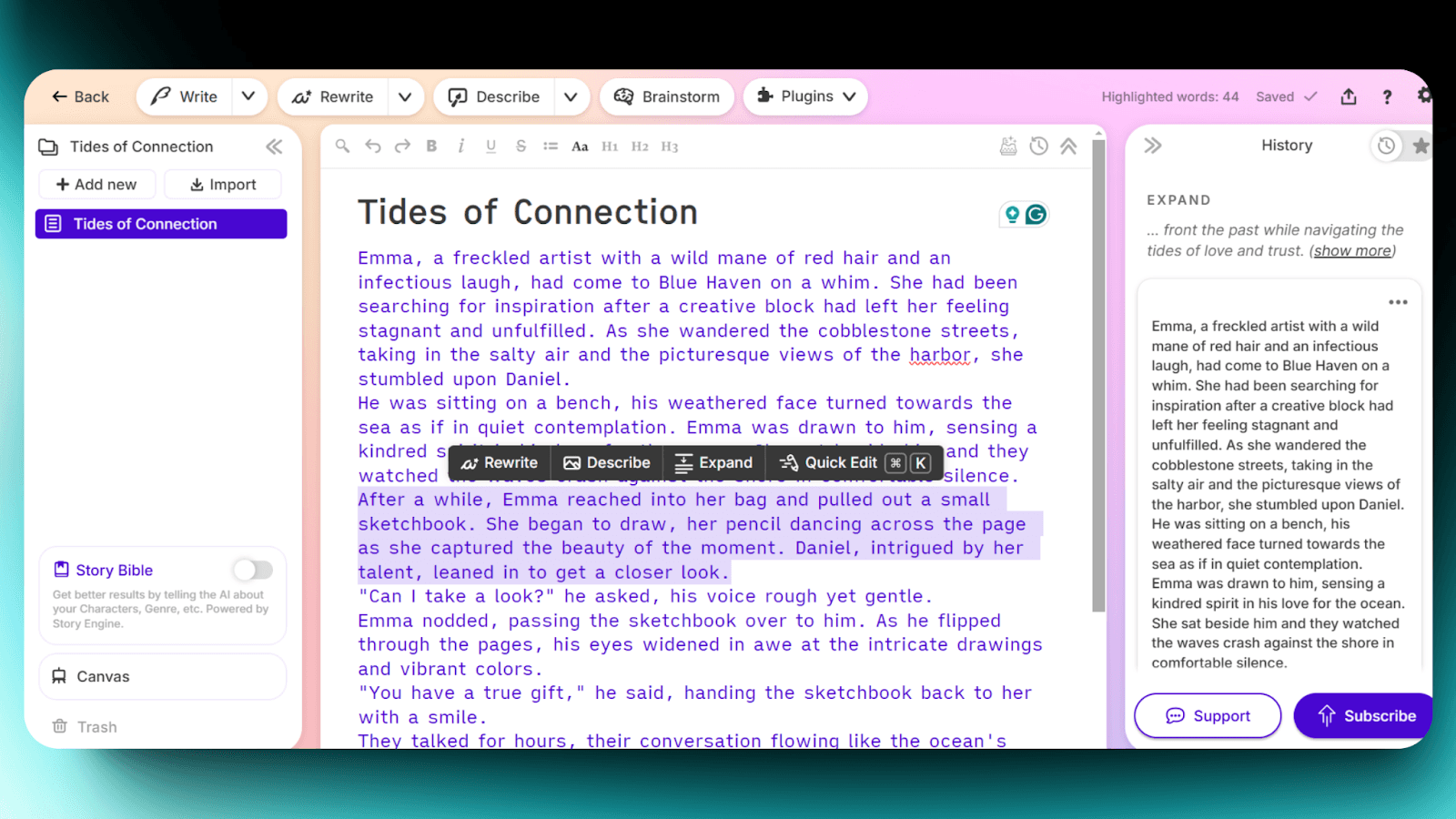Screen dimensions: 1456x819
Task: Open Canvas
Action: (x=163, y=676)
